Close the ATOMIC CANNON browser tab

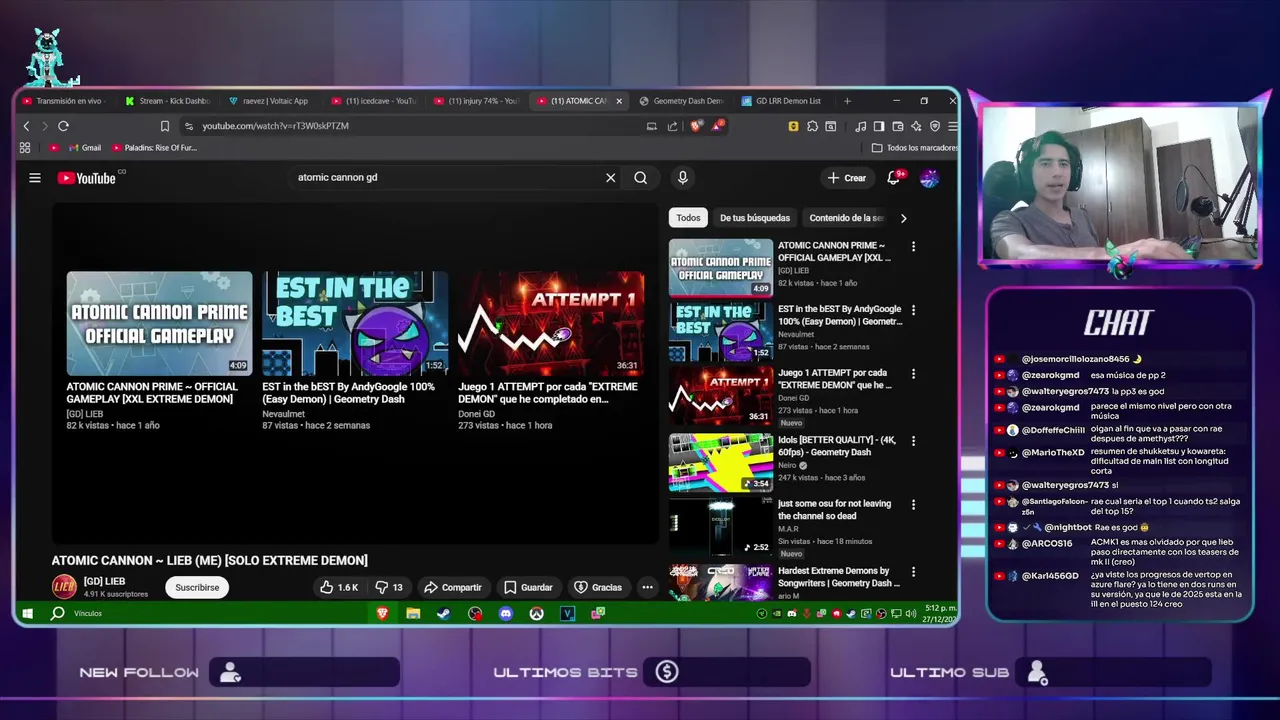[619, 101]
